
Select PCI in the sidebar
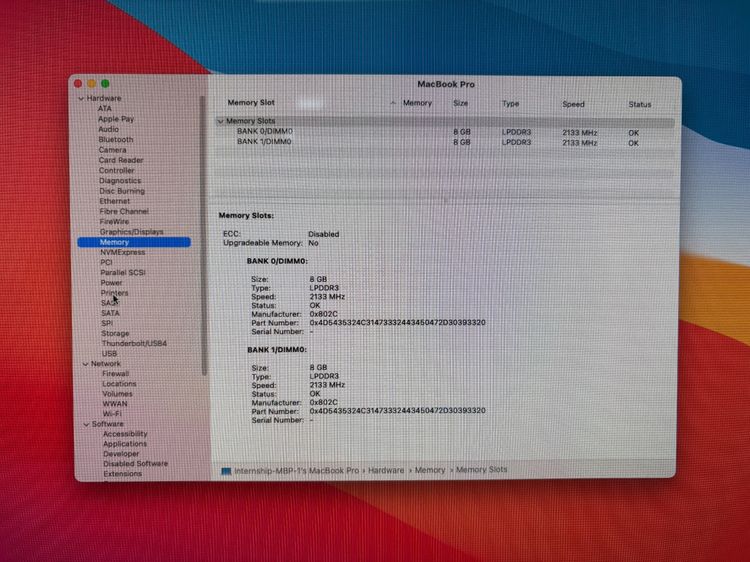click(106, 262)
